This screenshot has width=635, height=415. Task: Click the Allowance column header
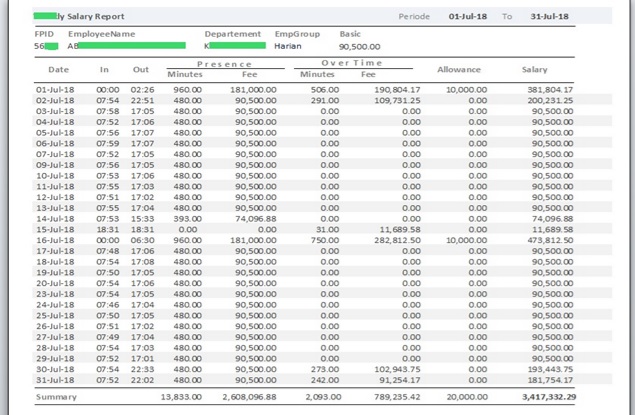click(x=459, y=70)
